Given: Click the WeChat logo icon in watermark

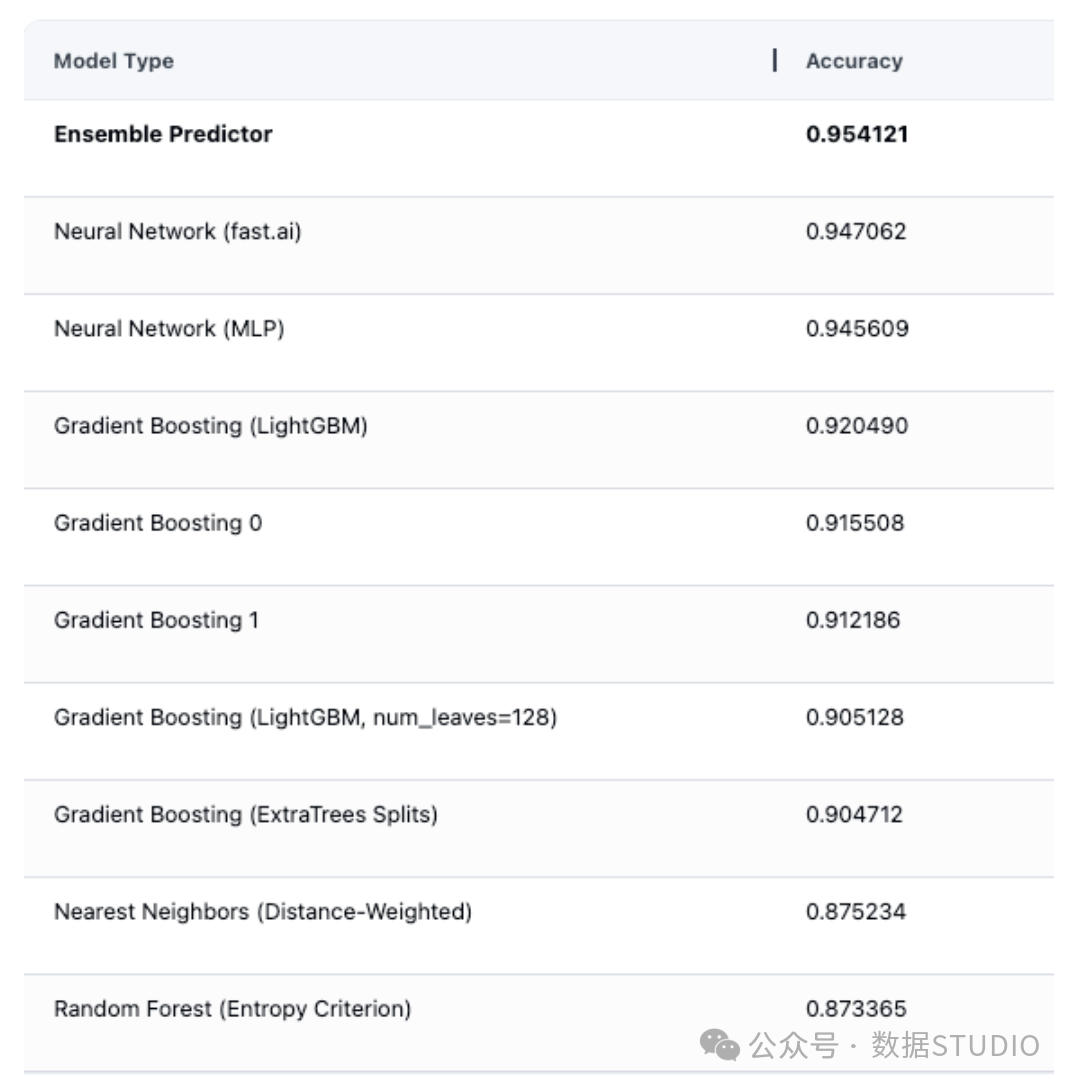Looking at the screenshot, I should click(719, 1045).
